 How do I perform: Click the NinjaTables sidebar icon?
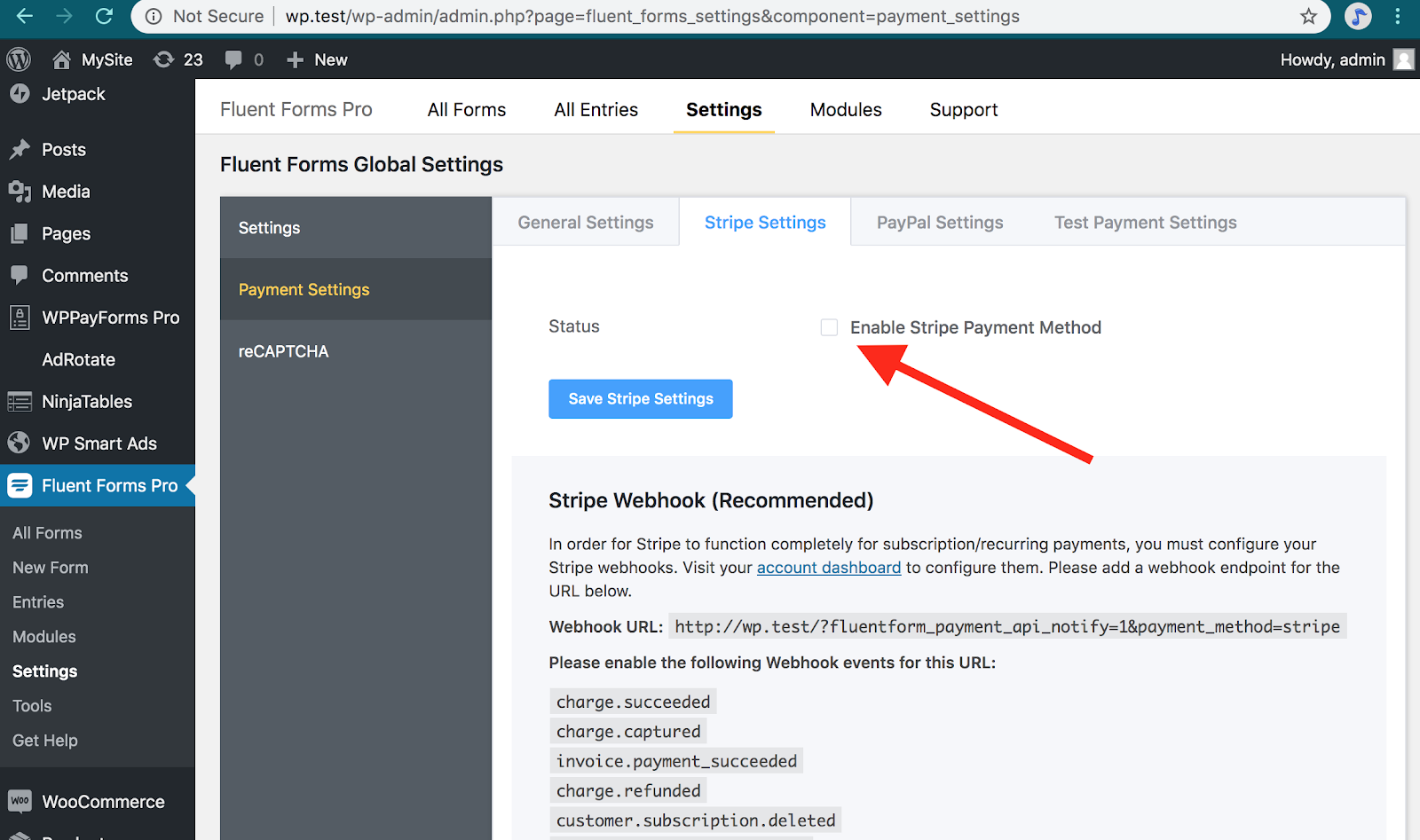(20, 402)
